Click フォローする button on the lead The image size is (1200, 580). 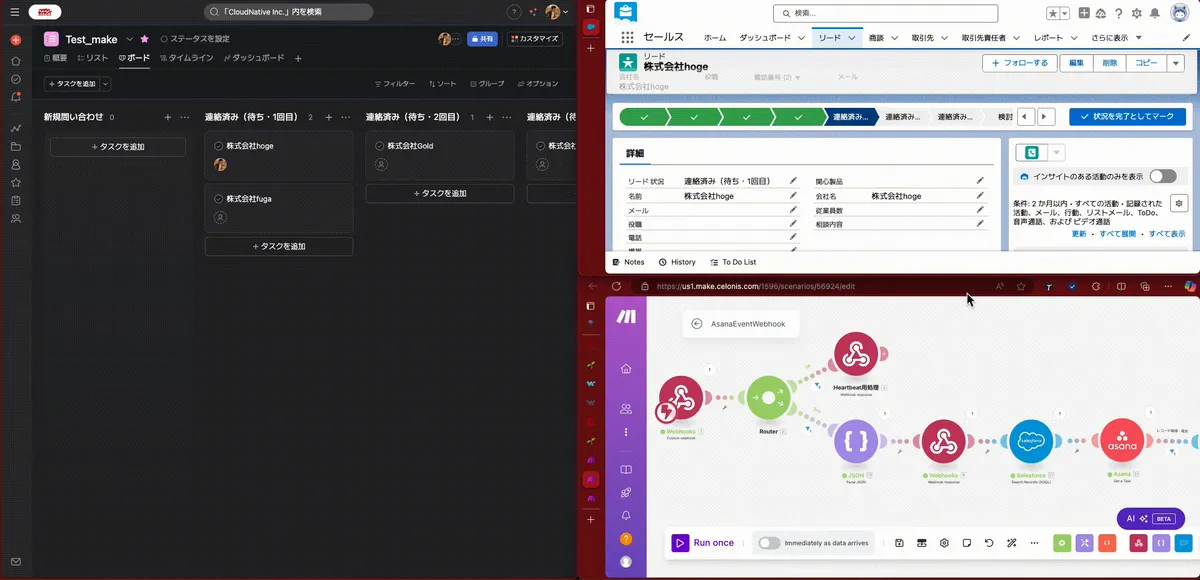tap(1019, 63)
